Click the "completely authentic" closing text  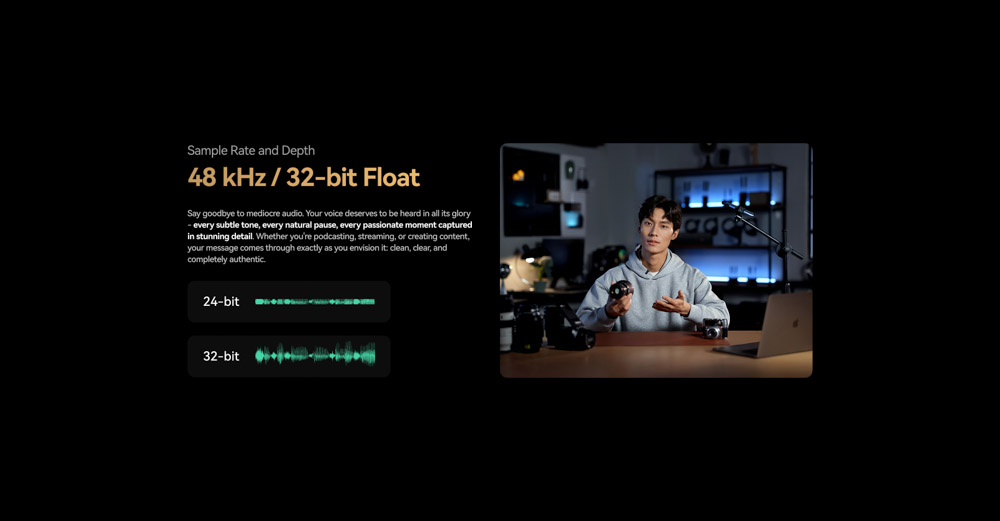[x=226, y=259]
